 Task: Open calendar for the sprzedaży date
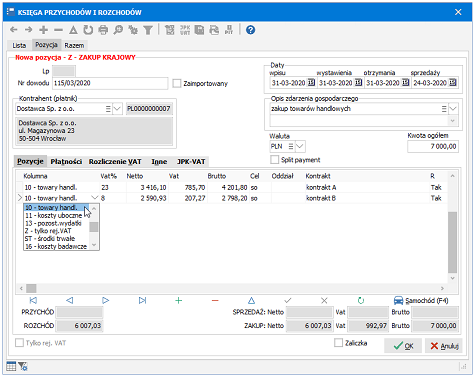pyautogui.click(x=453, y=83)
